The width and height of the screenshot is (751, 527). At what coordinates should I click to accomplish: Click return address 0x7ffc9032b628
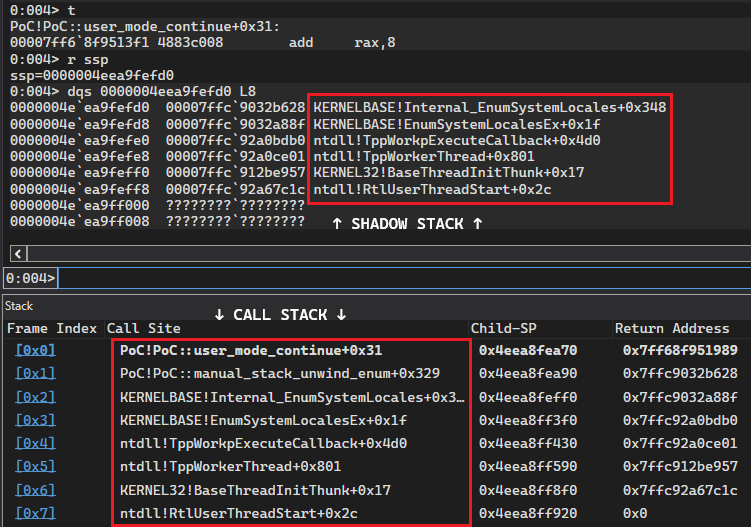click(680, 373)
